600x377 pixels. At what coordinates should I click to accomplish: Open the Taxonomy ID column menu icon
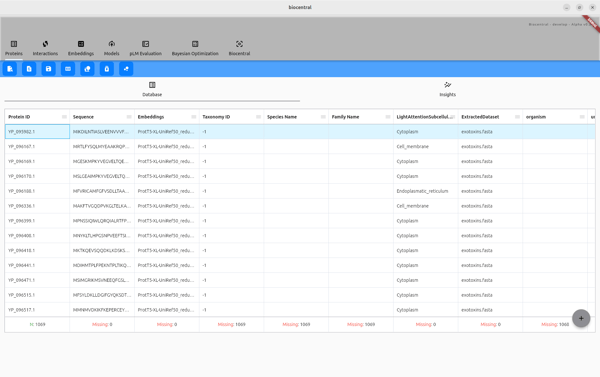click(258, 117)
